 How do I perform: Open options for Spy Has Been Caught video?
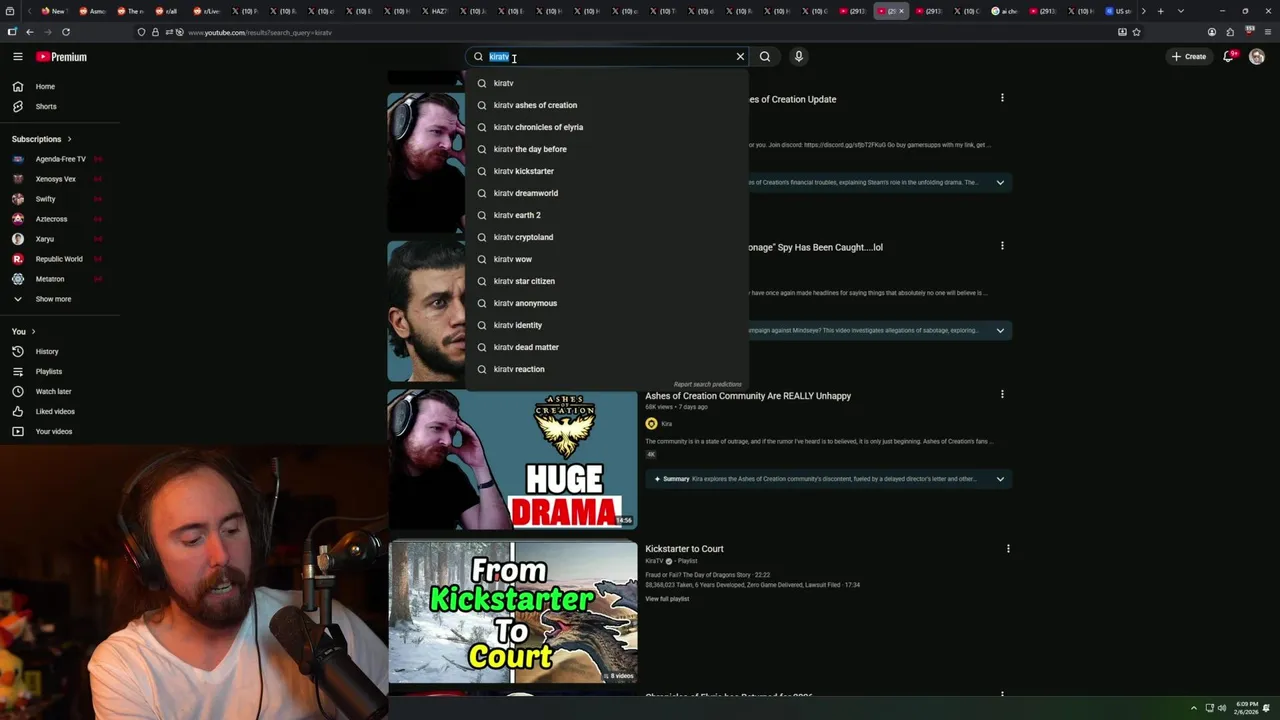(x=1002, y=246)
